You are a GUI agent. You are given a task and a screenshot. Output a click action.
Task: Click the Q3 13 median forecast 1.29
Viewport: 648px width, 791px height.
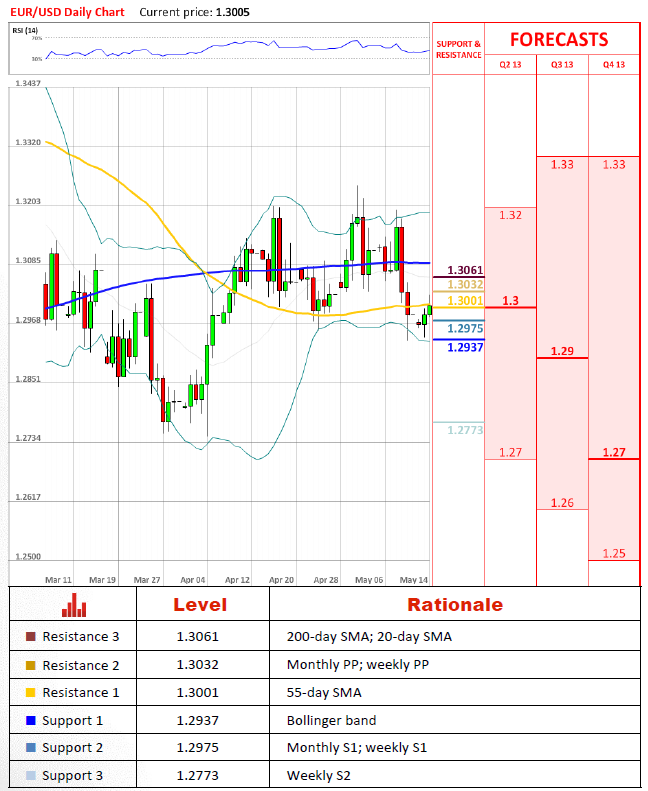[562, 351]
